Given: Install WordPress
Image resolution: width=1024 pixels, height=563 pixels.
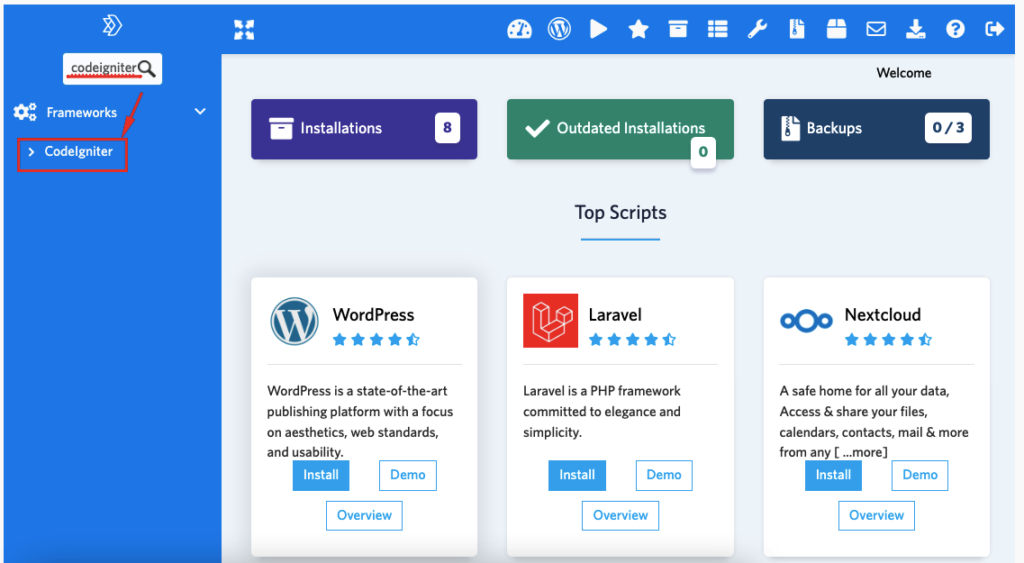Looking at the screenshot, I should [x=321, y=475].
